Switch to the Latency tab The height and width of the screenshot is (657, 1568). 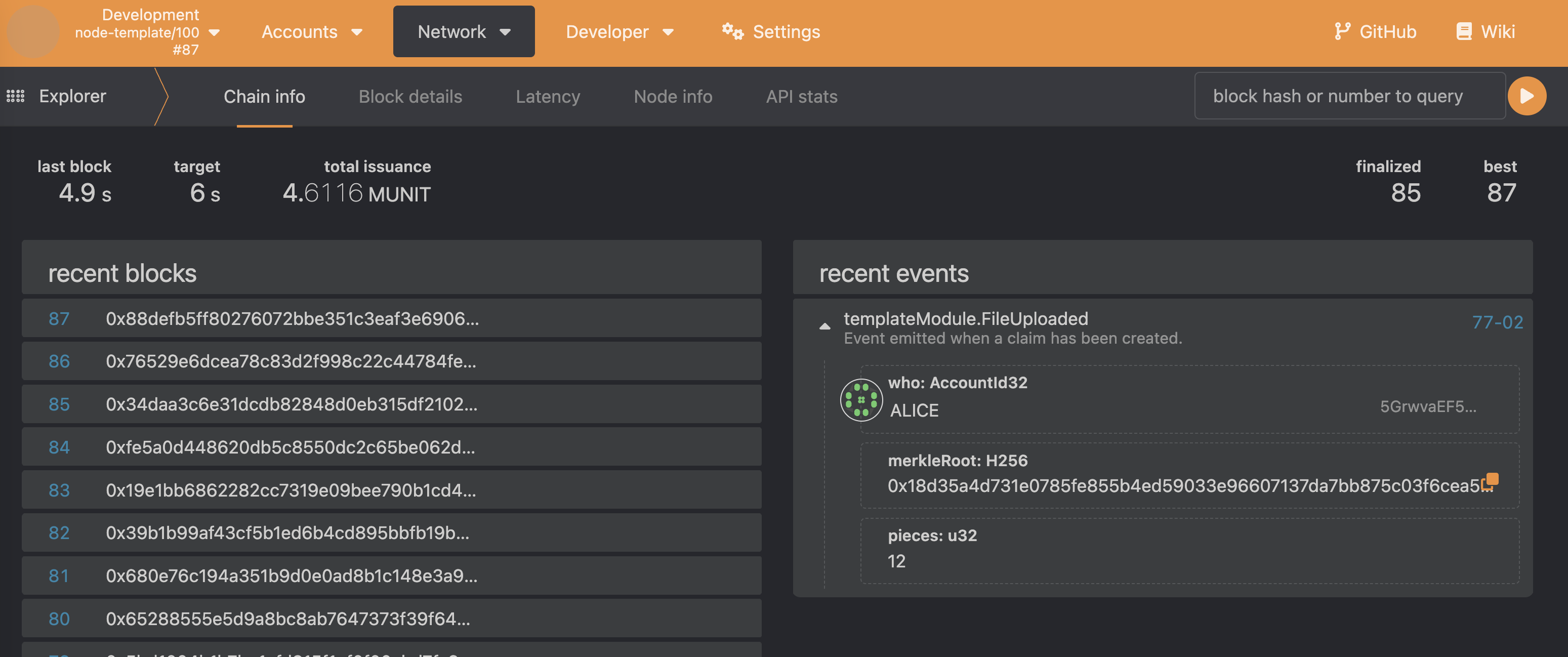click(x=548, y=96)
